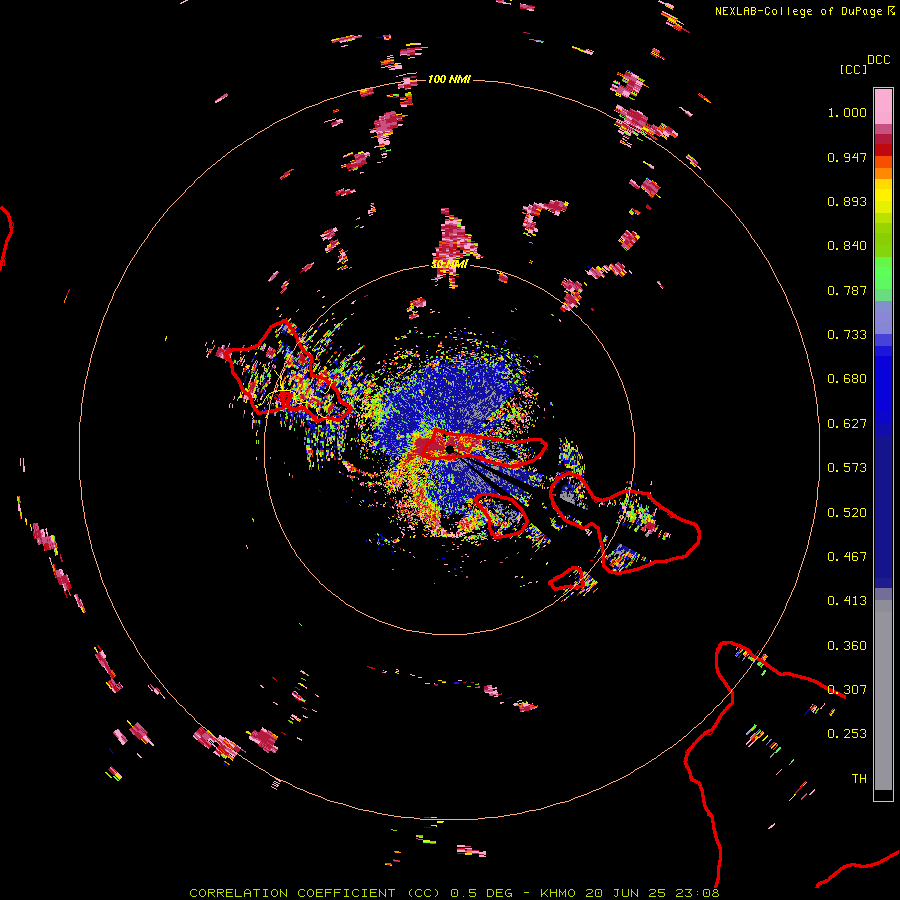Click the 0.733 scale value
Screen dimensions: 900x900
click(x=847, y=335)
